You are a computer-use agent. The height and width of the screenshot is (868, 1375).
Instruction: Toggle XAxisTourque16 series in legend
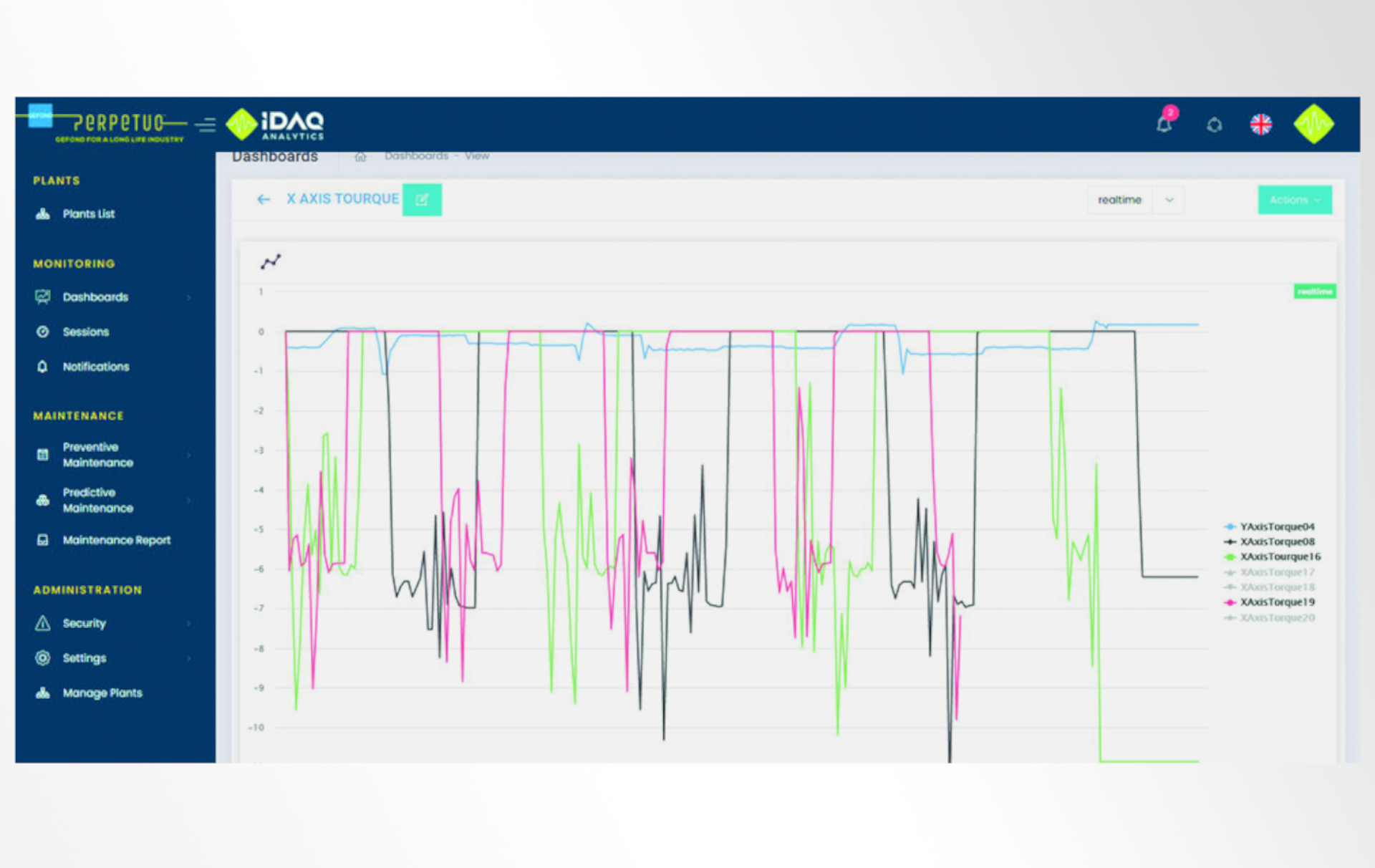1272,556
